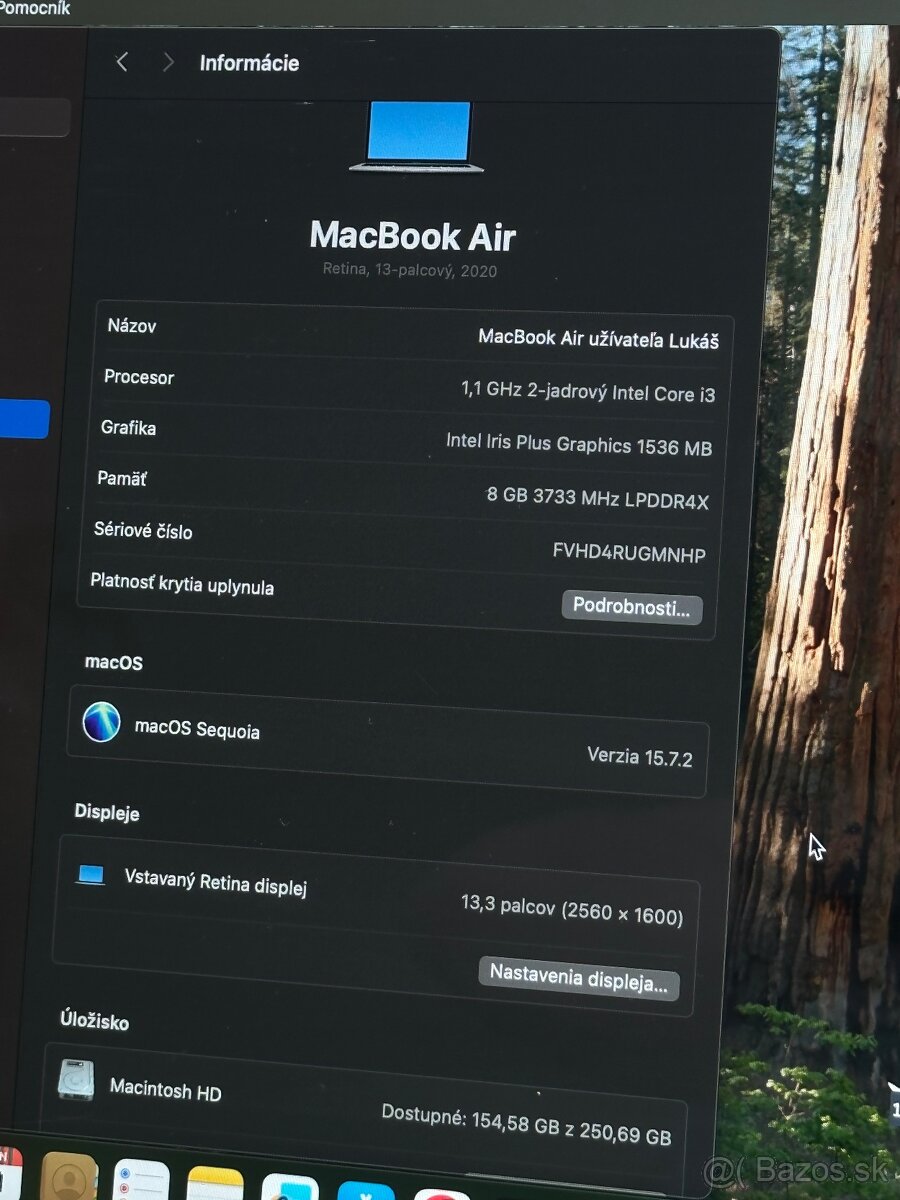Click the Macintosh HD name text

(x=166, y=1090)
